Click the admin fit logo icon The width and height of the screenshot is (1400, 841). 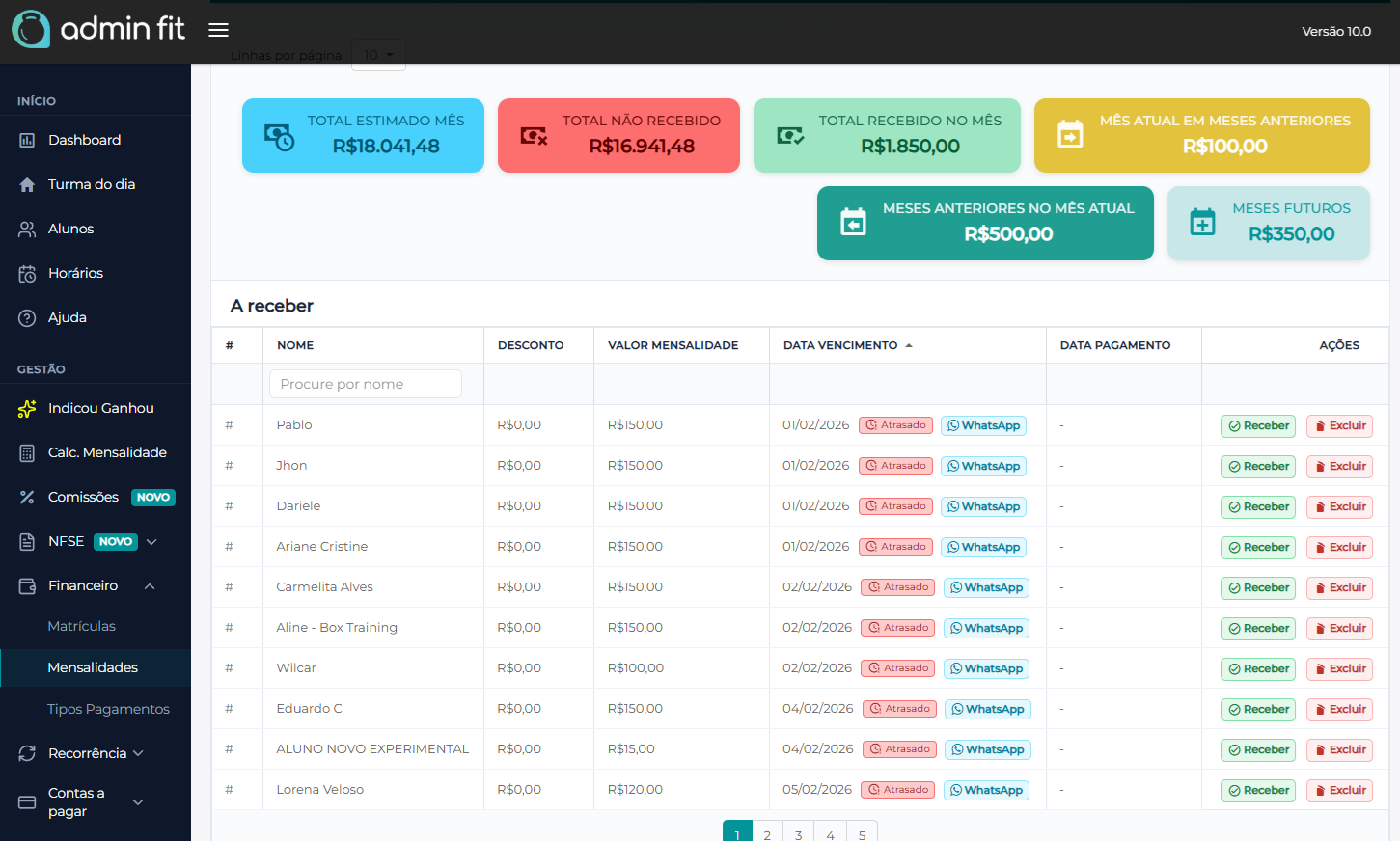31,29
